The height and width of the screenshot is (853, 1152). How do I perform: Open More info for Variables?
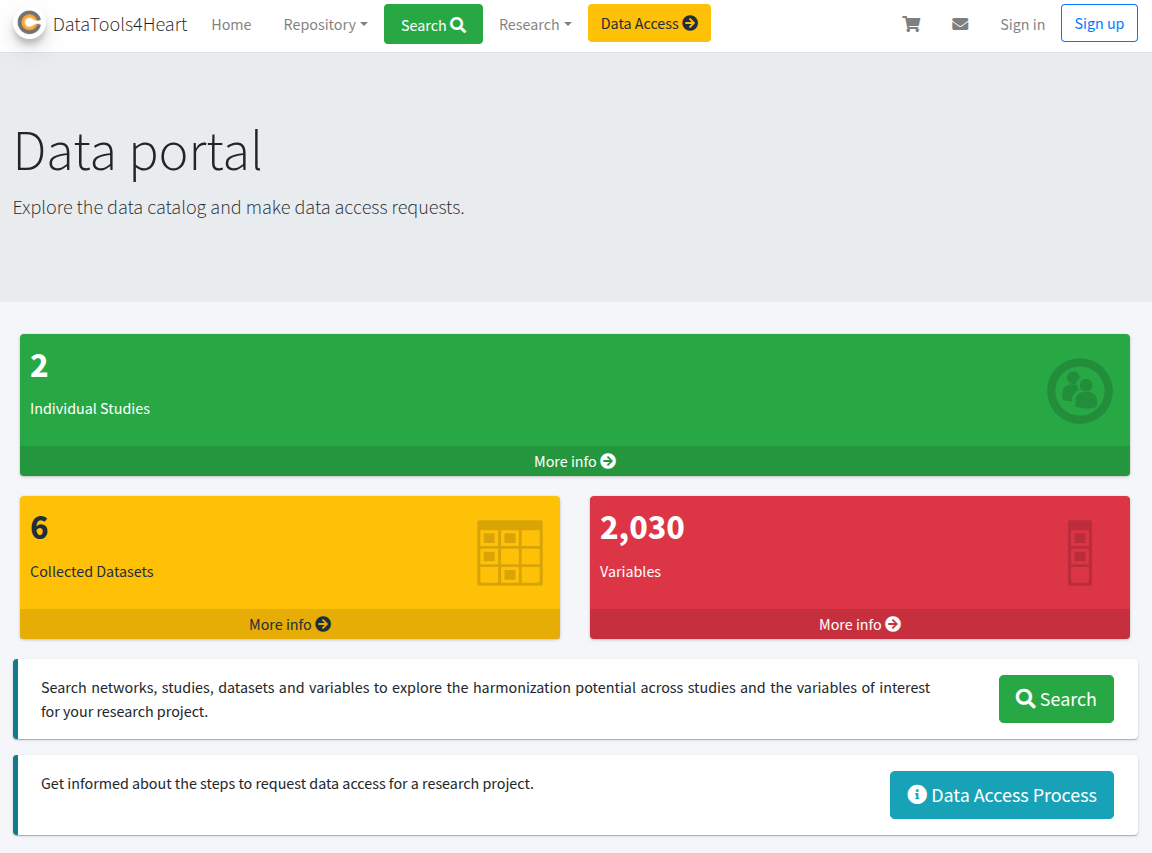pos(859,624)
